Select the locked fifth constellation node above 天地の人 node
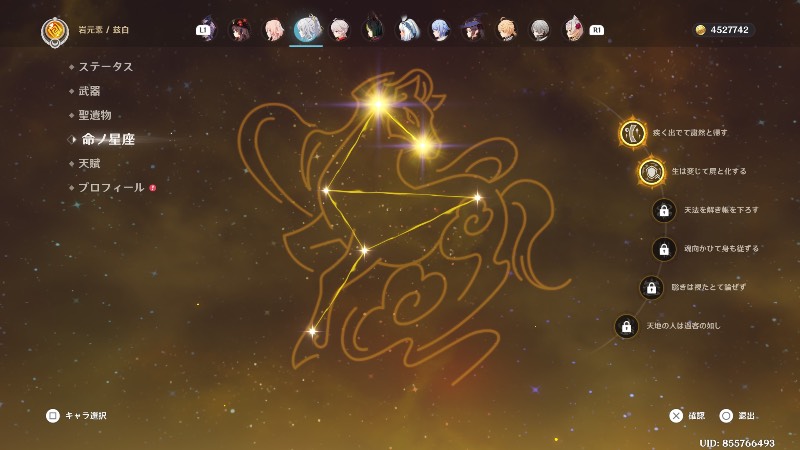 652,288
